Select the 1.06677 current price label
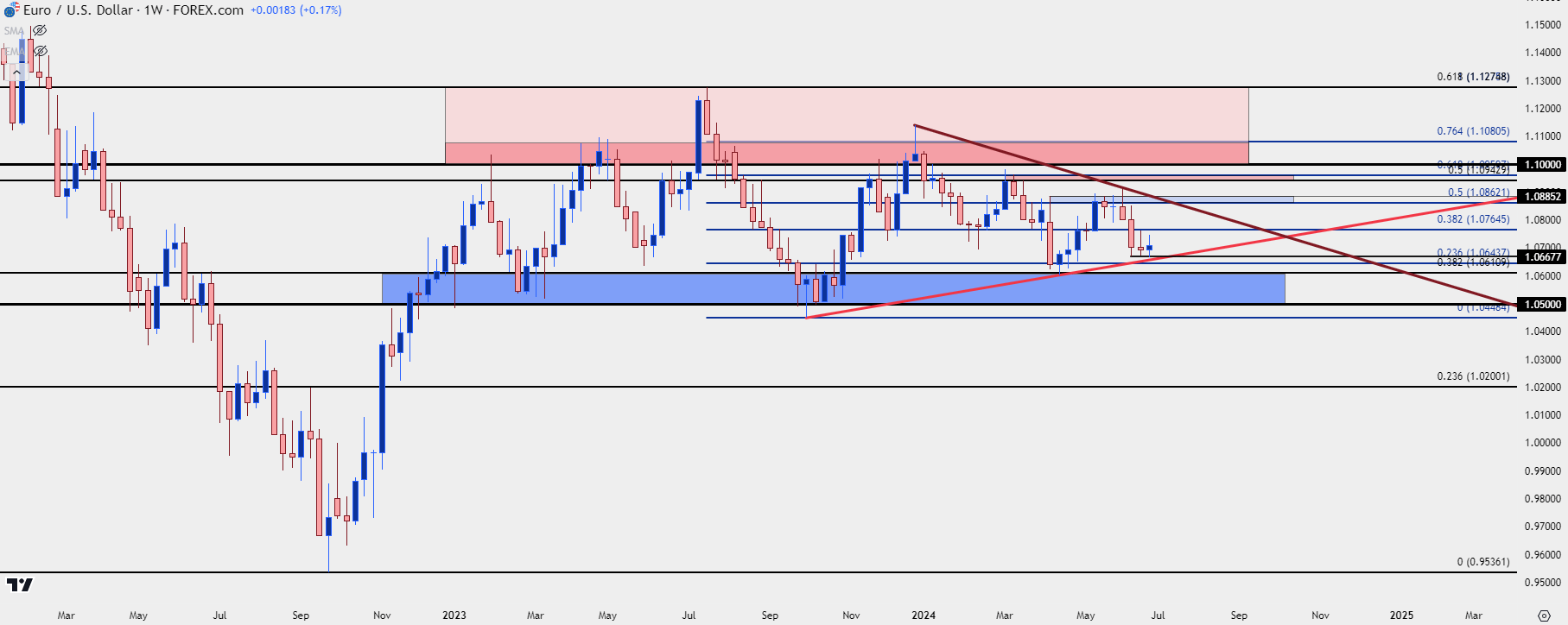 click(x=1542, y=256)
